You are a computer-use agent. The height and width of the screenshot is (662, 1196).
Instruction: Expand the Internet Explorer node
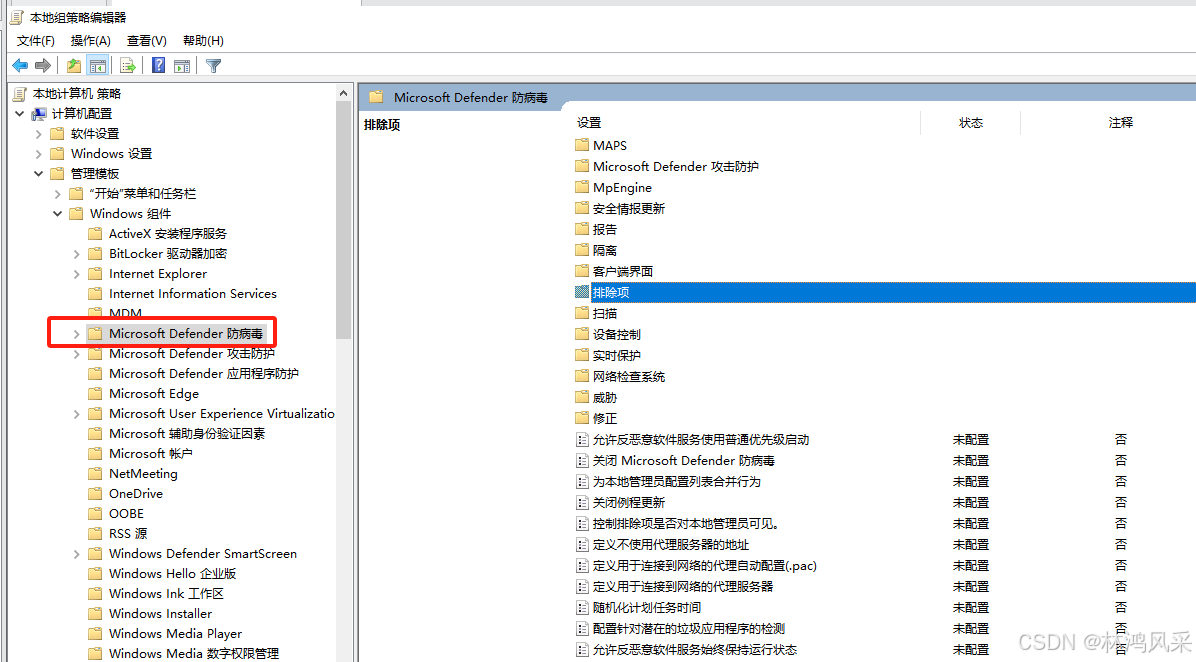tap(76, 274)
